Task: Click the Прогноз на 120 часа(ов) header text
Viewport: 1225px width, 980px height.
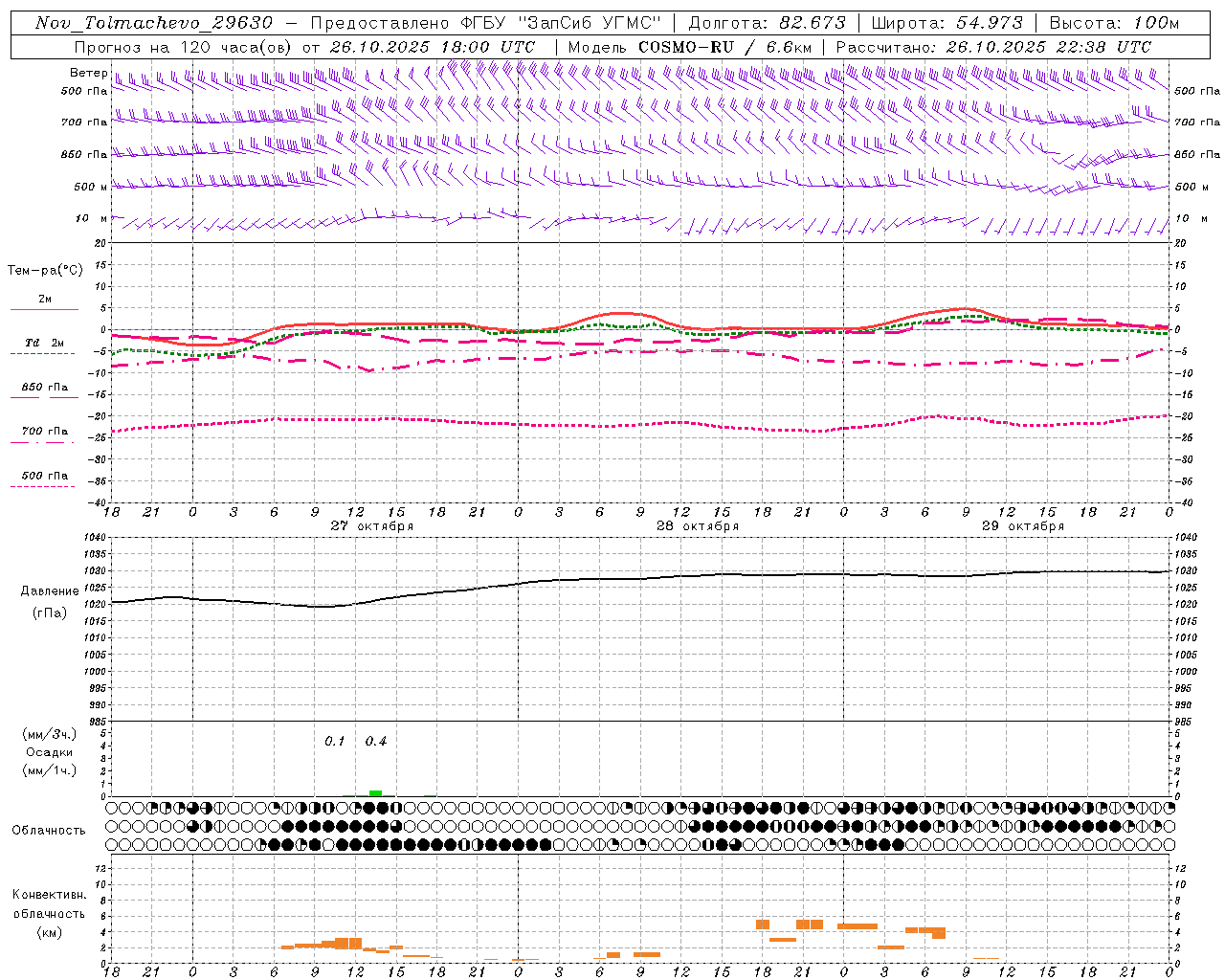Action: point(184,47)
